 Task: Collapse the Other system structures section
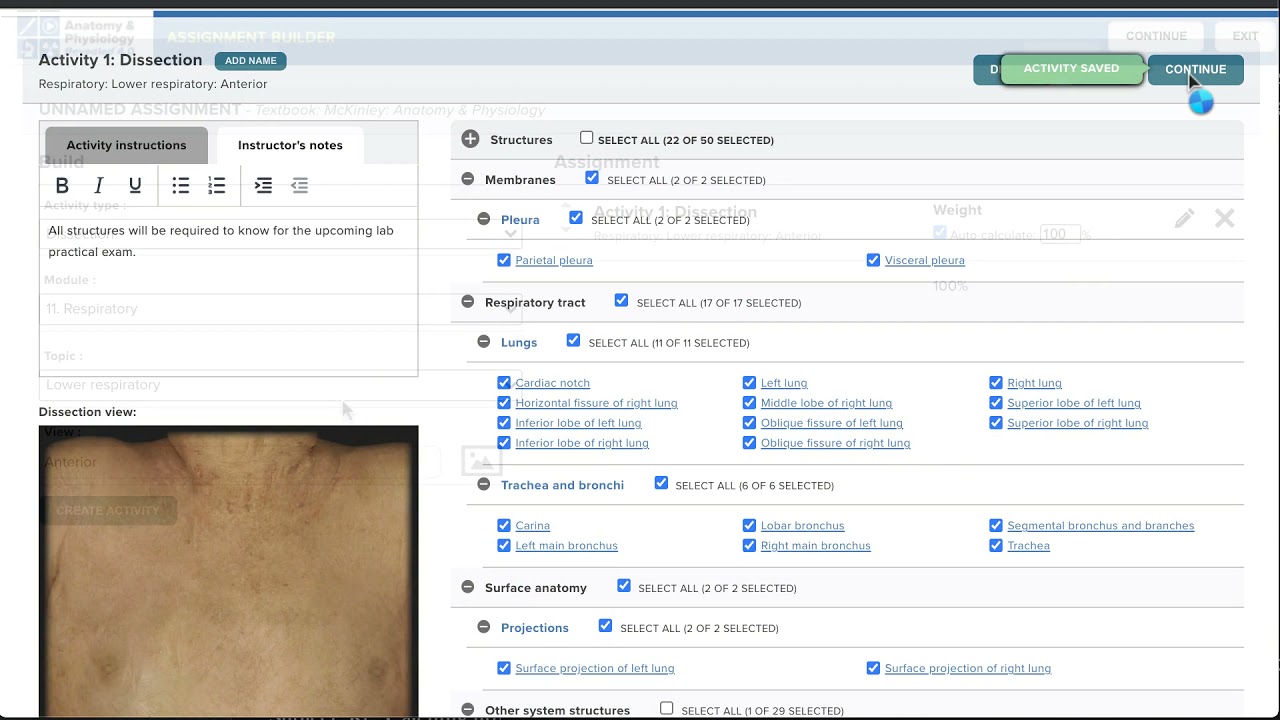467,710
